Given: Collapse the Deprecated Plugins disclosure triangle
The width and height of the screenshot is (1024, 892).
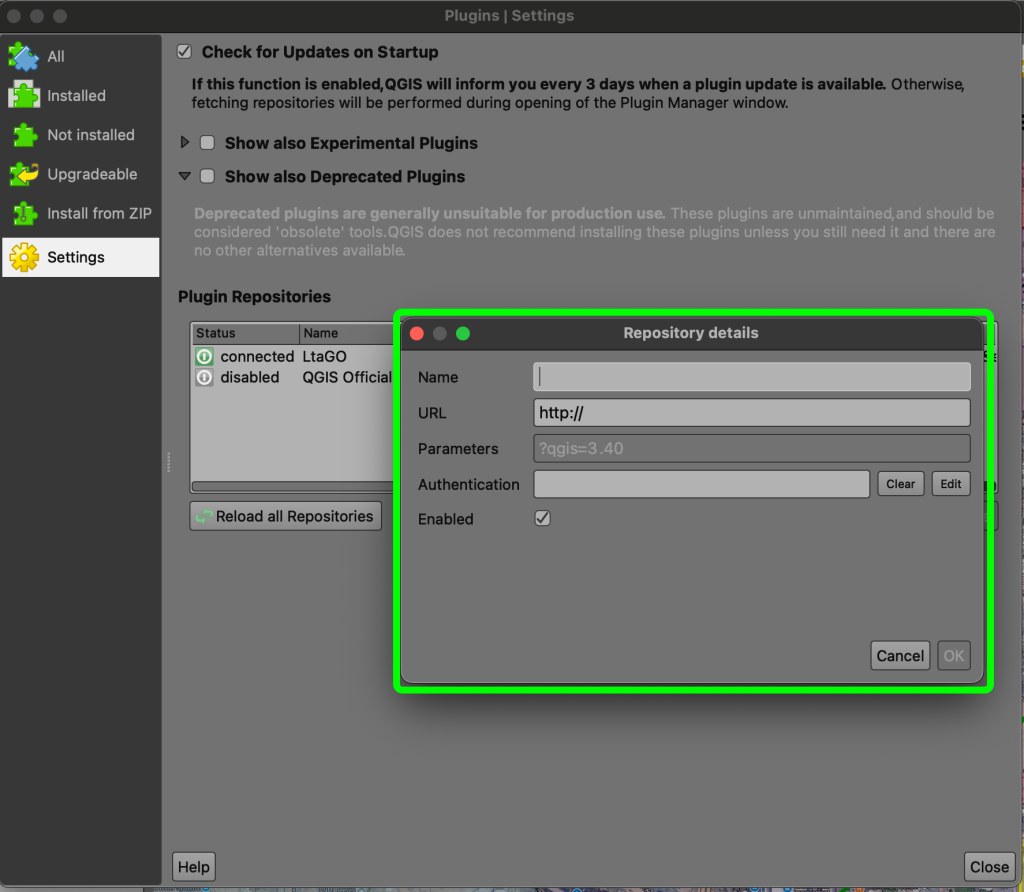Looking at the screenshot, I should pyautogui.click(x=184, y=176).
